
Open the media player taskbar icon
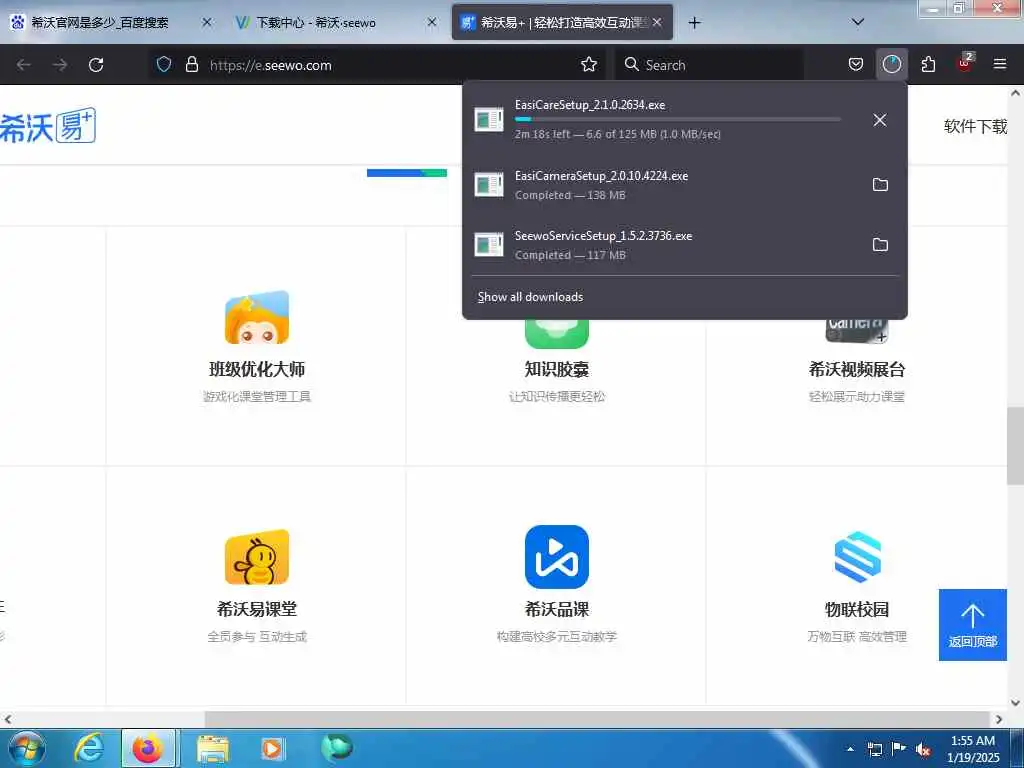(272, 748)
